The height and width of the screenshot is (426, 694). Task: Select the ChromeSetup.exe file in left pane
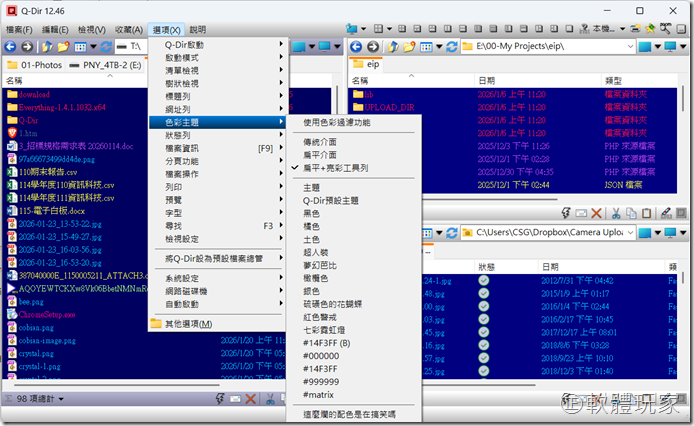(x=47, y=314)
